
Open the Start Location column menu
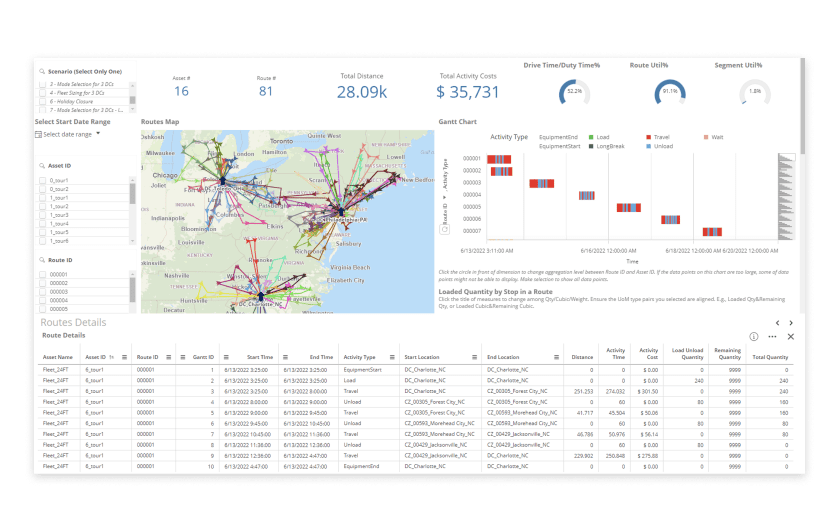[475, 357]
